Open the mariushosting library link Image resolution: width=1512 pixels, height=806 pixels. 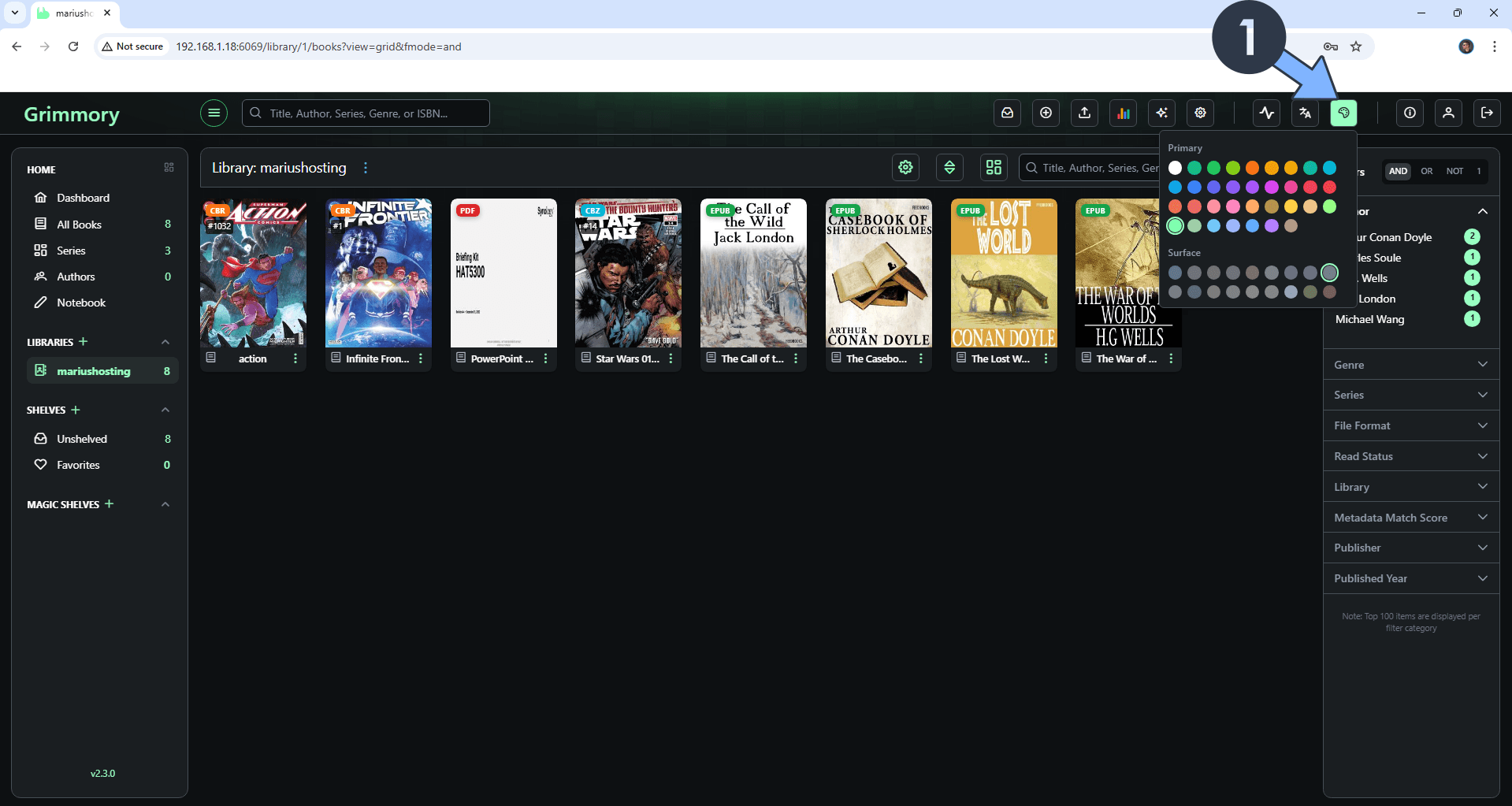[93, 371]
